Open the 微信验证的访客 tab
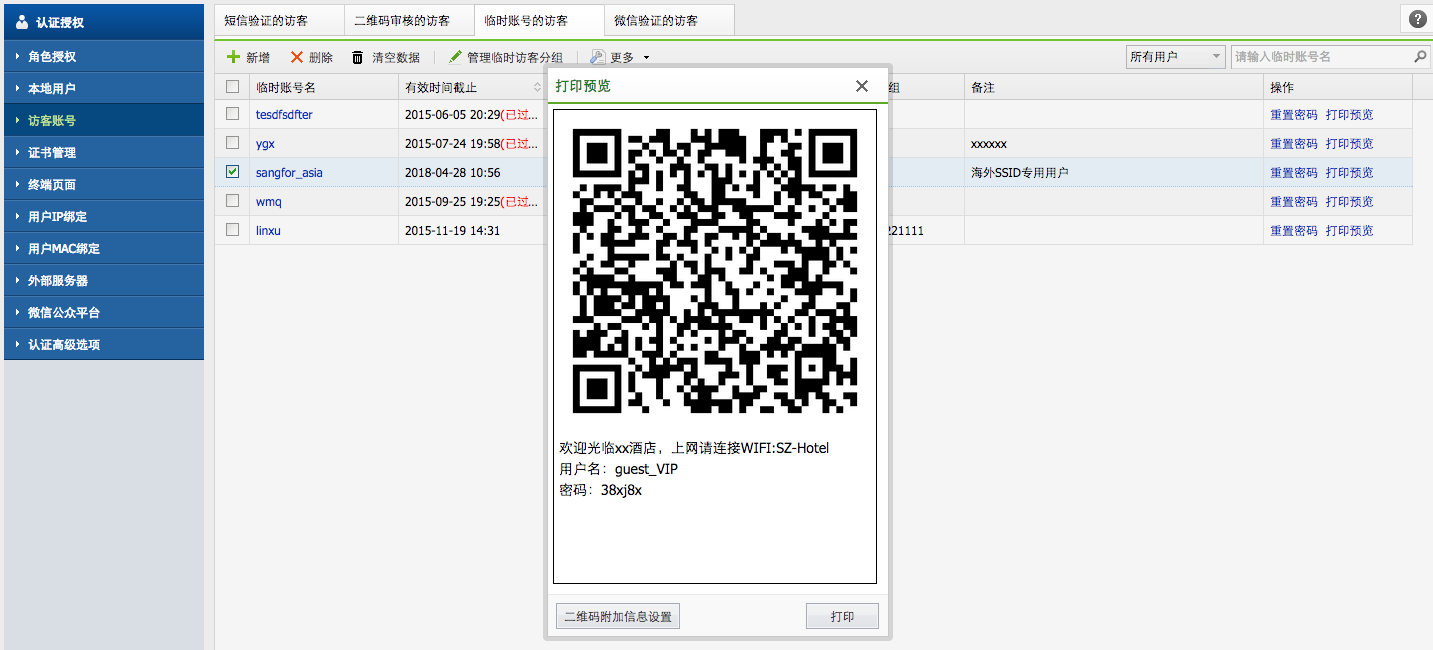The image size is (1433, 650). coord(656,20)
